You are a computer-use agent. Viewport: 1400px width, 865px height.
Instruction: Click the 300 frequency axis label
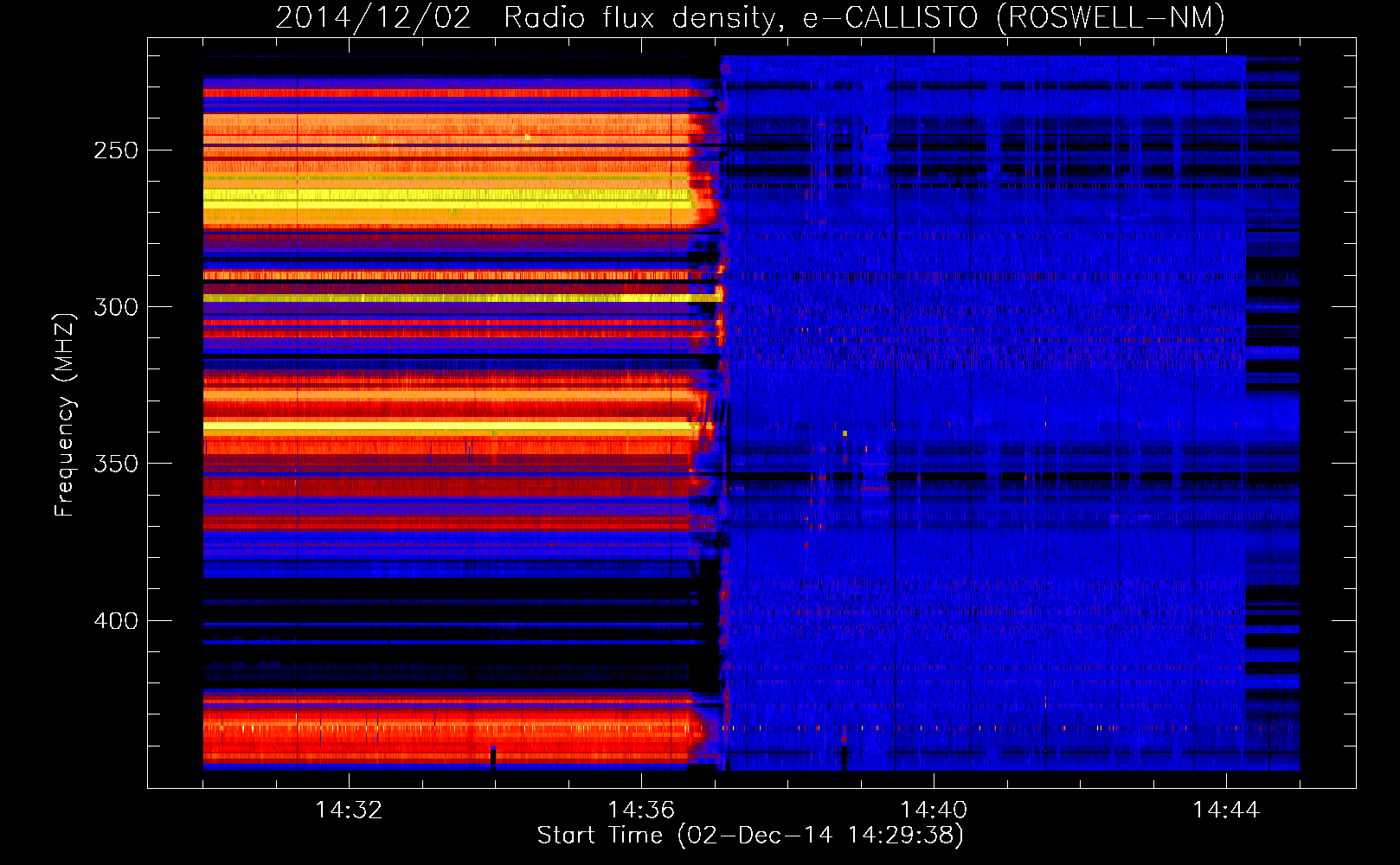point(116,307)
